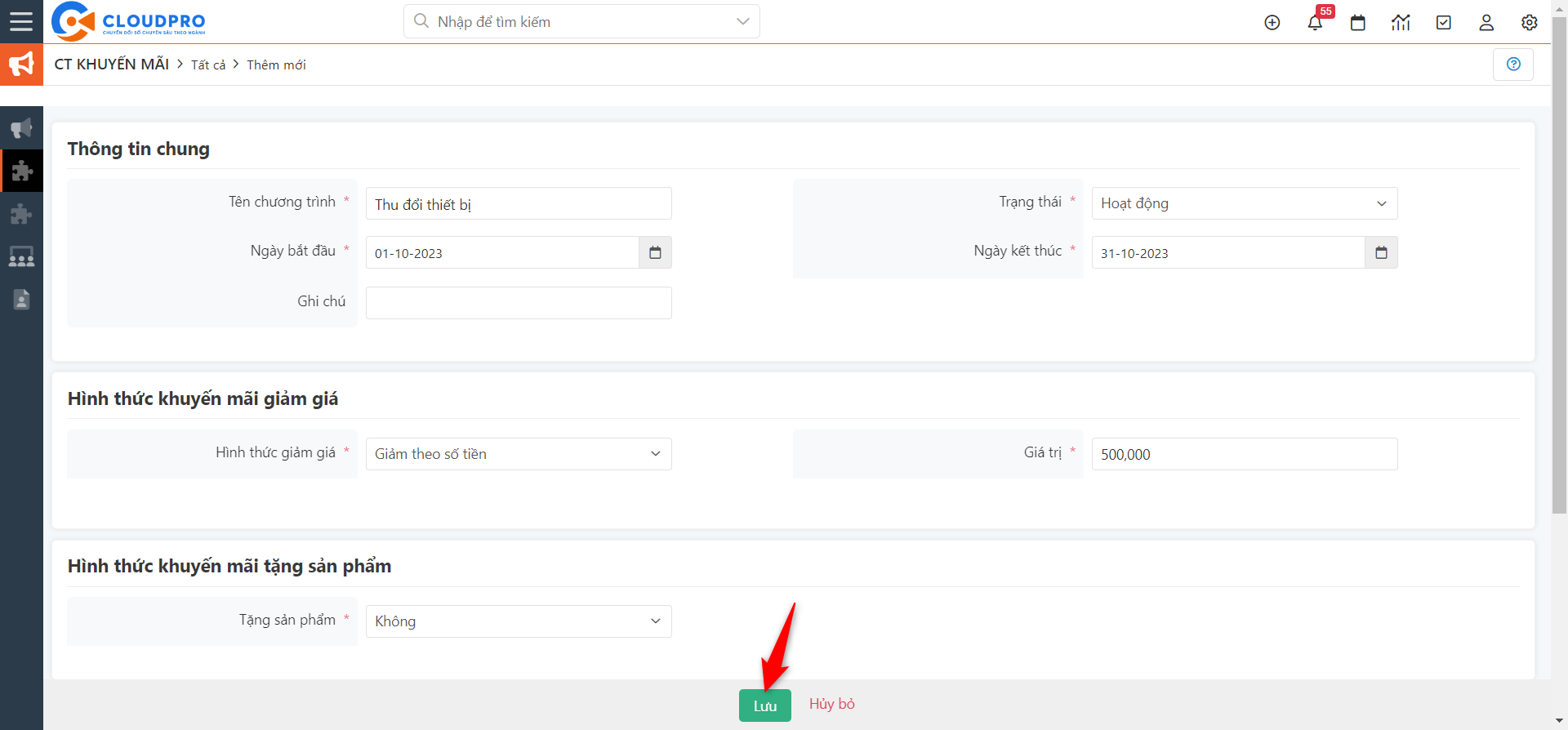Click the scrollbar down arrow
The width and height of the screenshot is (1568, 730).
pyautogui.click(x=1559, y=722)
